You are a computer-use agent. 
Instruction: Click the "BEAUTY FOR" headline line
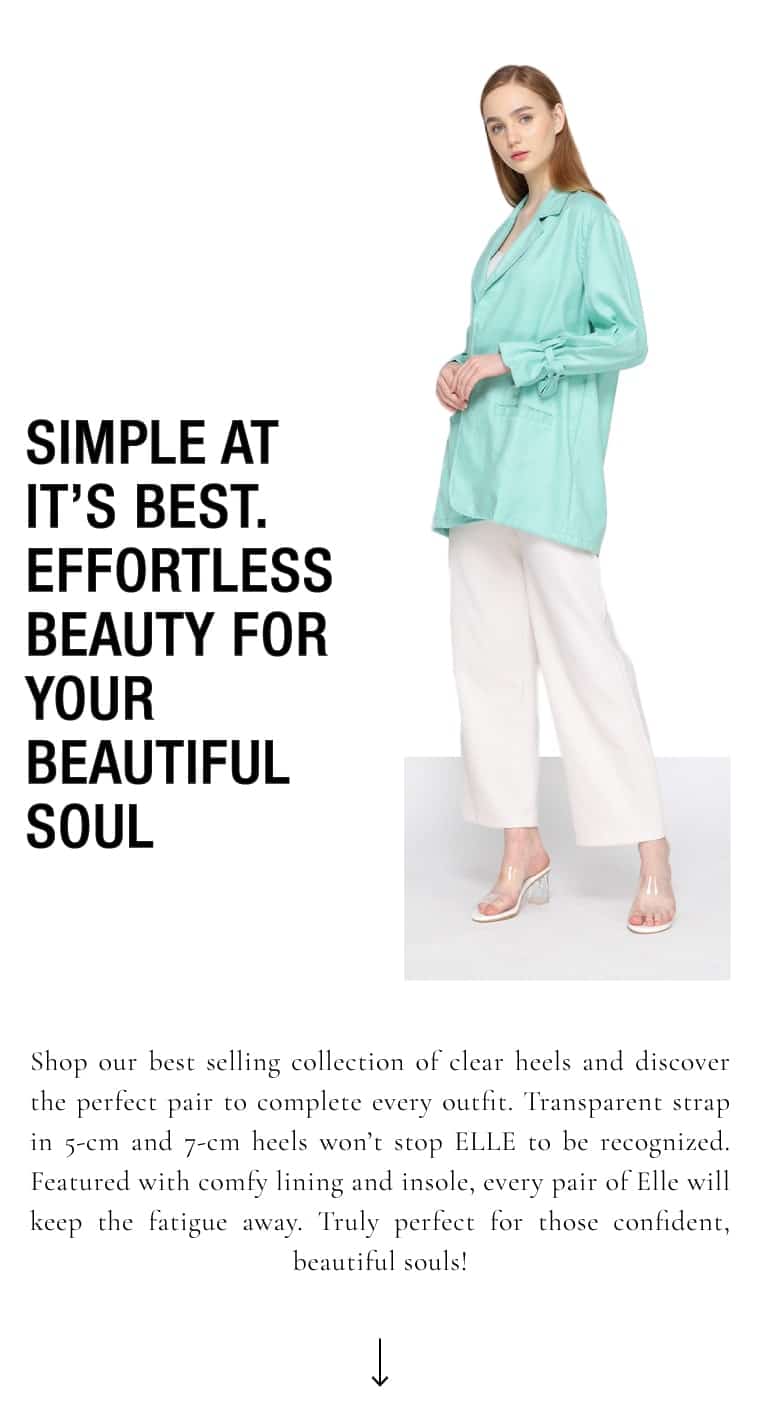[x=177, y=634]
